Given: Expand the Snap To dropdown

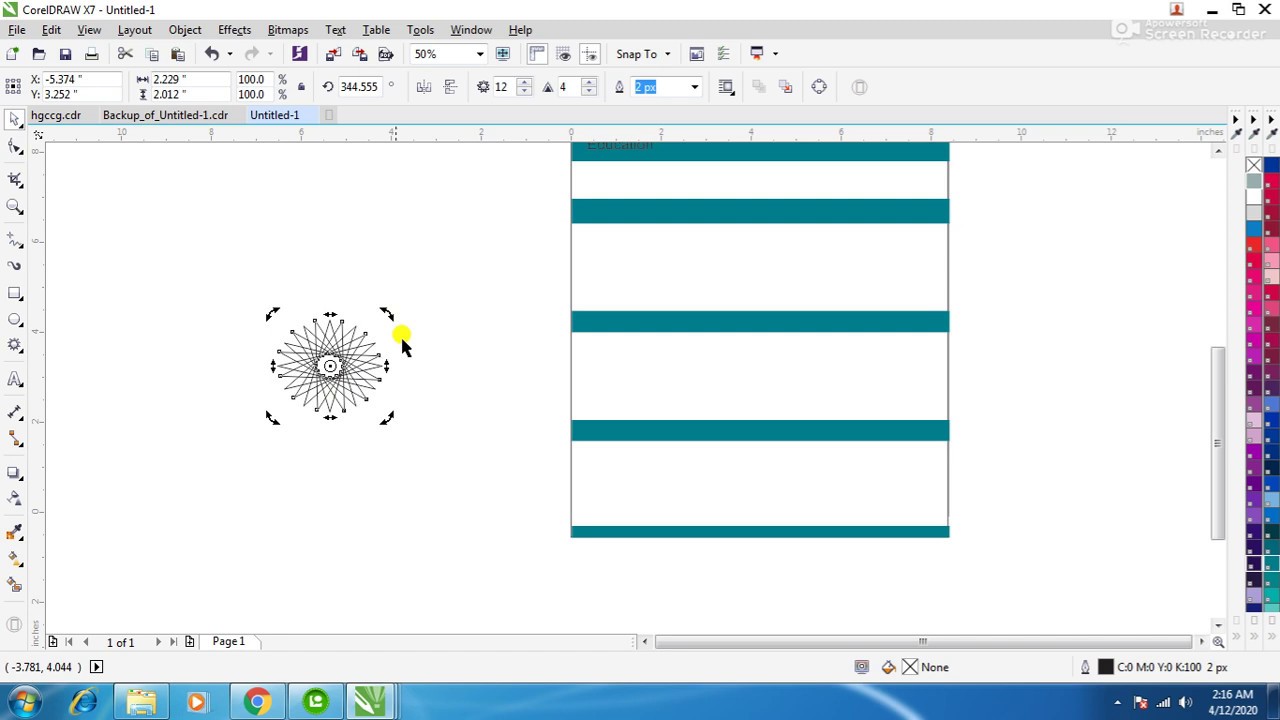Looking at the screenshot, I should pyautogui.click(x=667, y=54).
